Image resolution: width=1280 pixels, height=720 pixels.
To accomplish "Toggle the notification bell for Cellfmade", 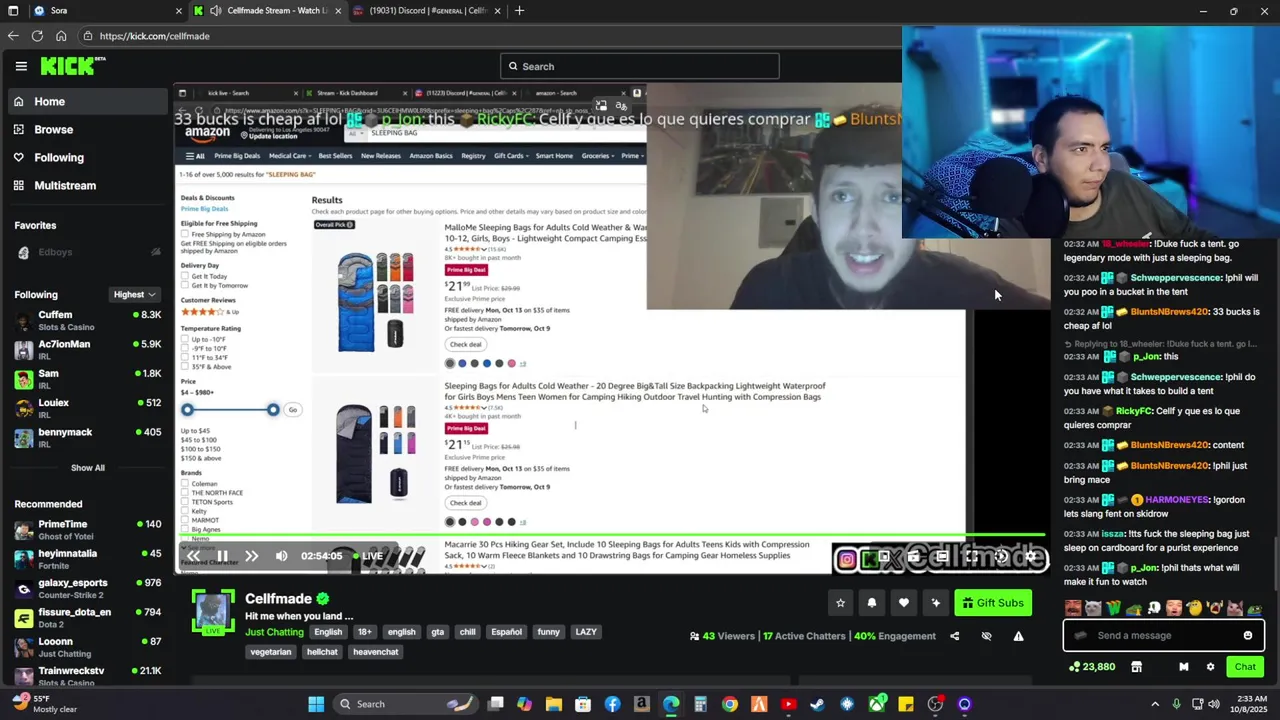I will click(872, 603).
